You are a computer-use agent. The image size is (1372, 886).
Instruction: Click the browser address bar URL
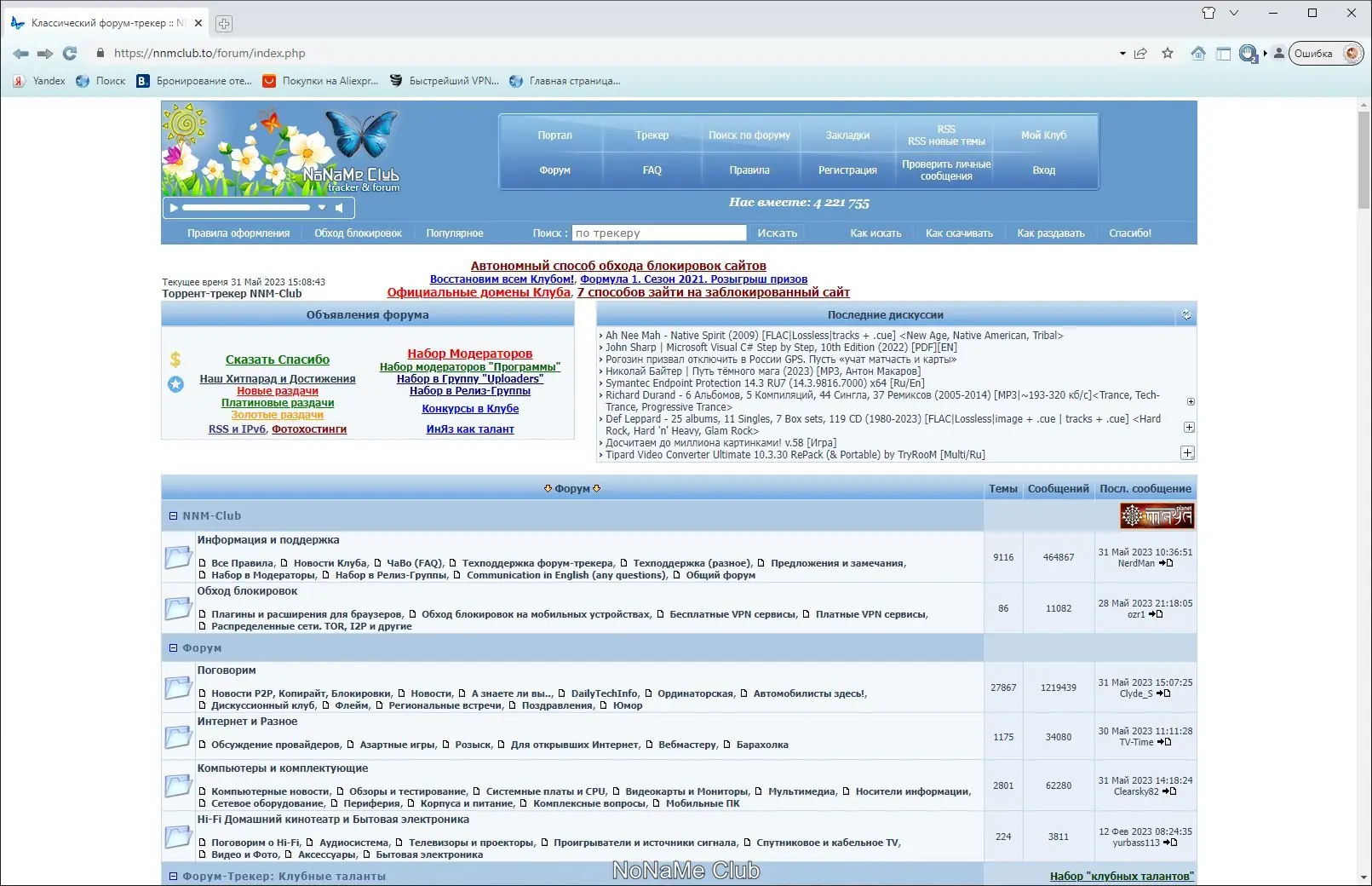pyautogui.click(x=210, y=54)
